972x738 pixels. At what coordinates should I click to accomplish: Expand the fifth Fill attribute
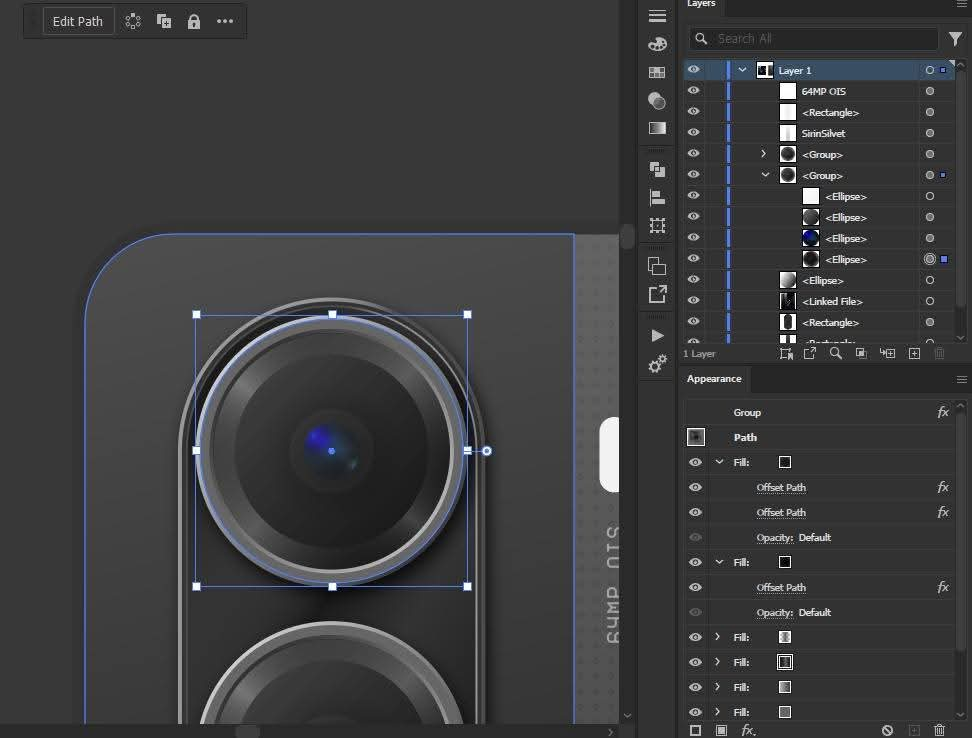tap(718, 687)
